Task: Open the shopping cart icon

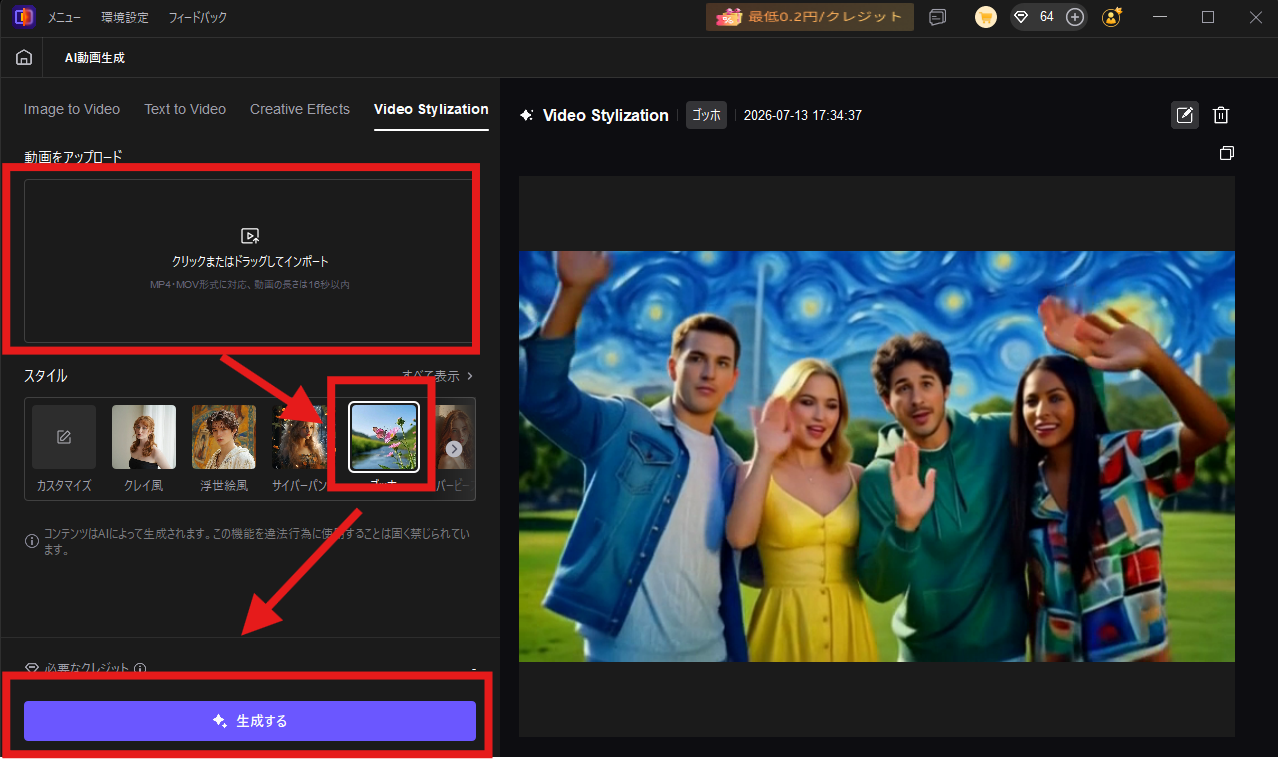Action: tap(986, 17)
